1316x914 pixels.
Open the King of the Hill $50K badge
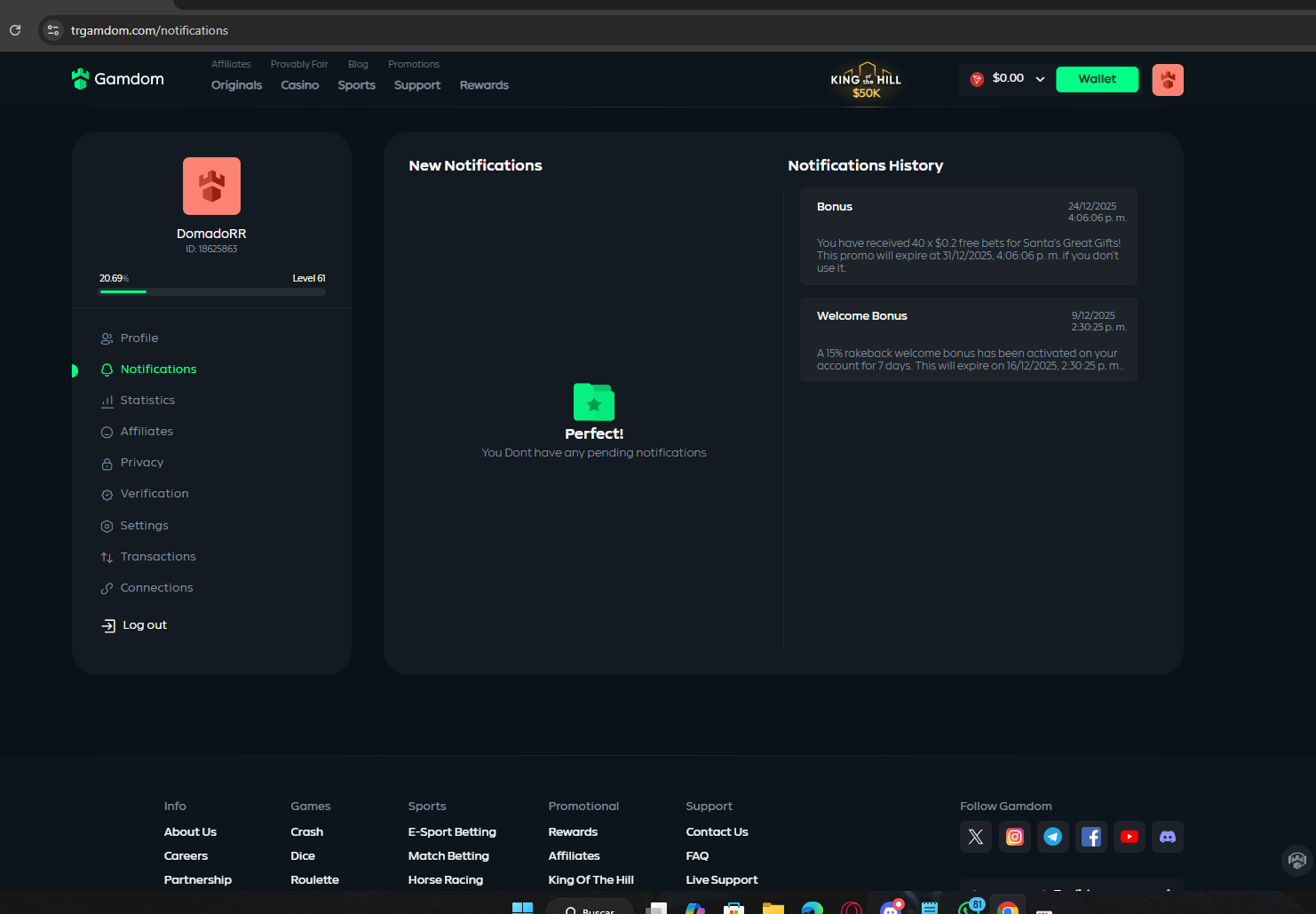tap(866, 81)
